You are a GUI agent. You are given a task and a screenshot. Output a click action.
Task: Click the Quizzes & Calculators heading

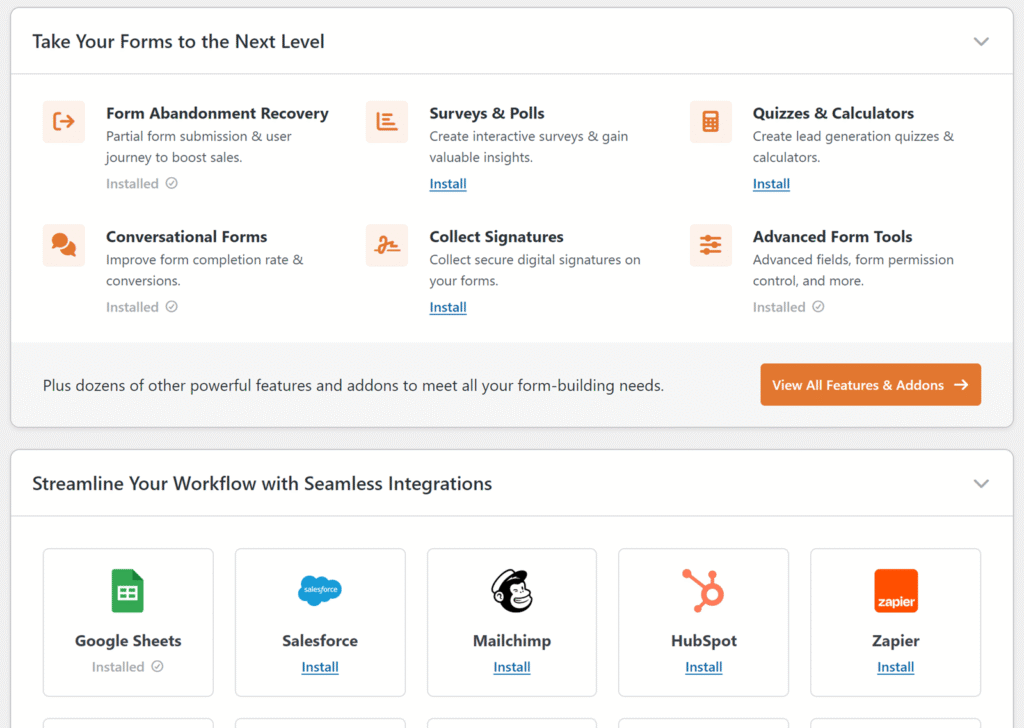[x=833, y=113]
